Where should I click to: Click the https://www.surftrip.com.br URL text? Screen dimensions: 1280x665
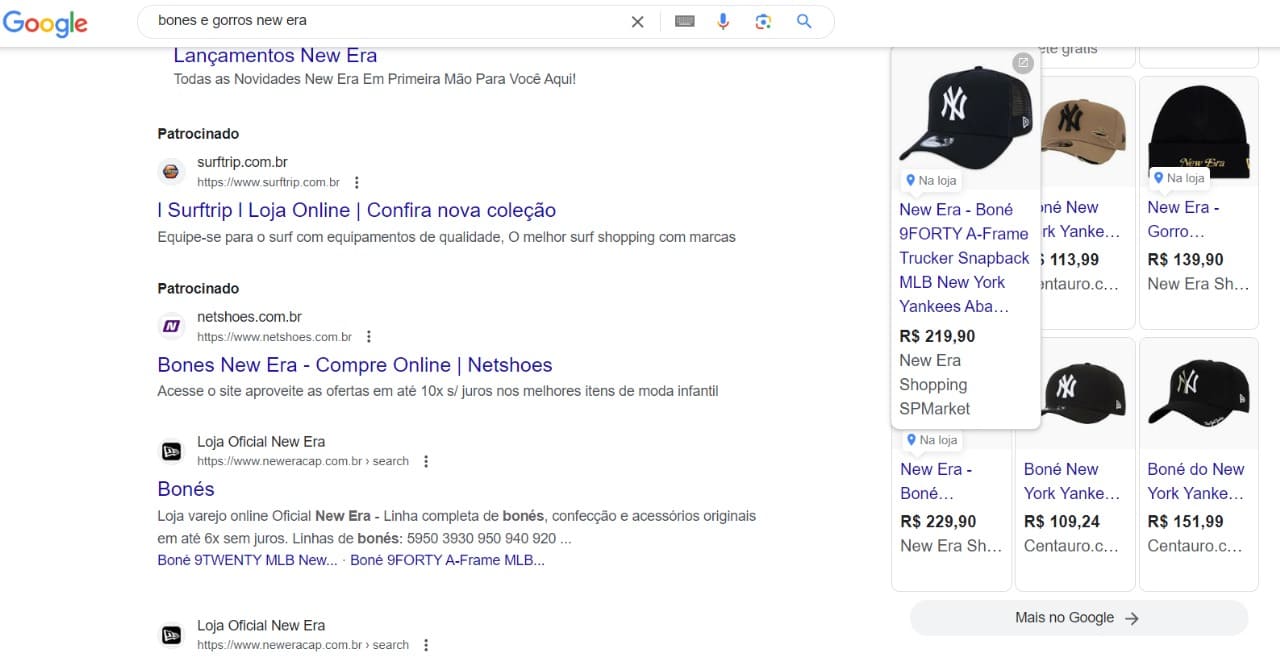[x=268, y=183]
